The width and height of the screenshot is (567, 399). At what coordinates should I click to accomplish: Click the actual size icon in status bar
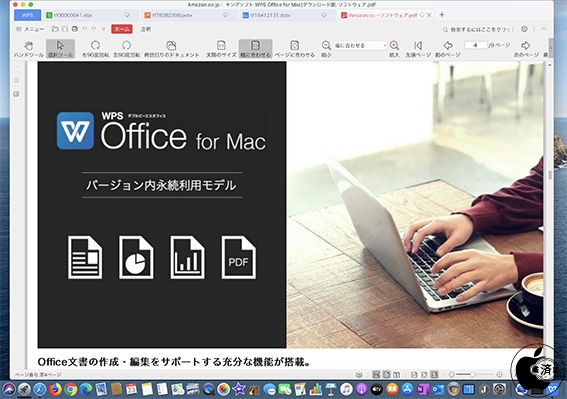tap(414, 374)
